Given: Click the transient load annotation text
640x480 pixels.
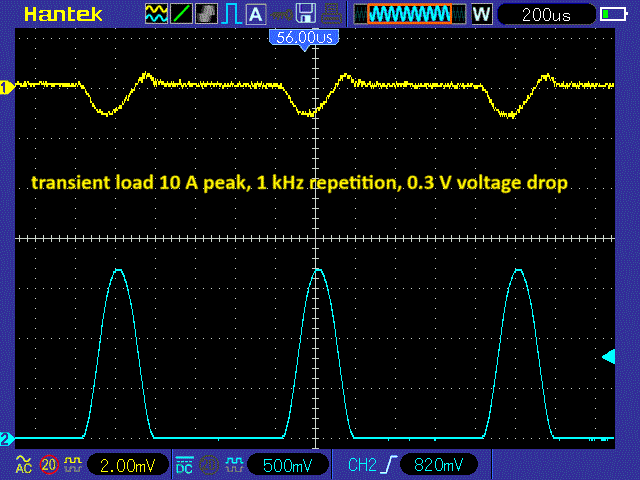Looking at the screenshot, I should point(300,182).
